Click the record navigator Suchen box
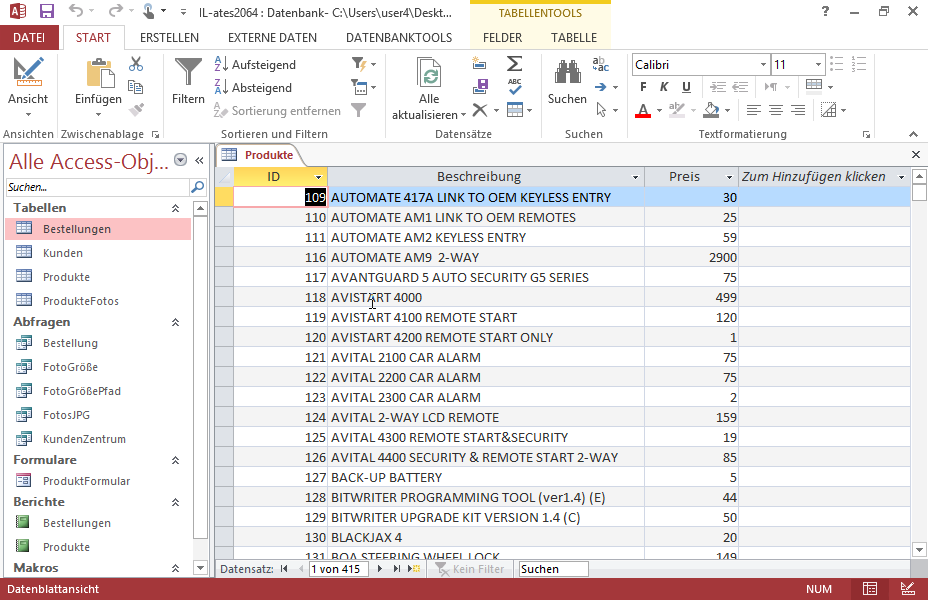The width and height of the screenshot is (928, 600). [x=553, y=569]
